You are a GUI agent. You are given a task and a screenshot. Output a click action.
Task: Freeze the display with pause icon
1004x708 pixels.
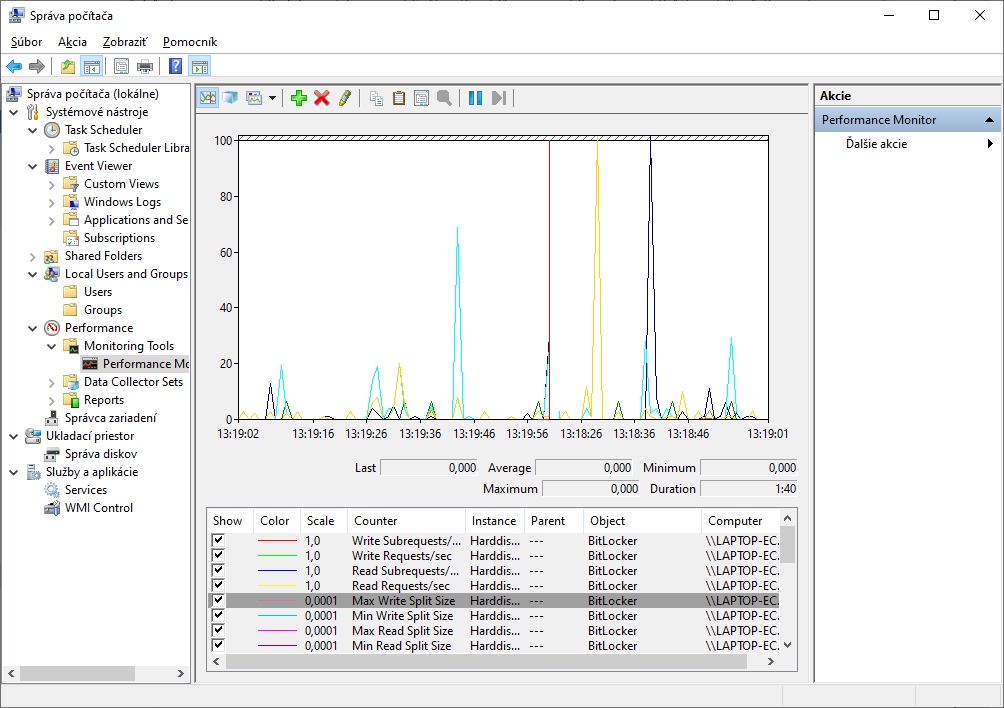pyautogui.click(x=475, y=98)
